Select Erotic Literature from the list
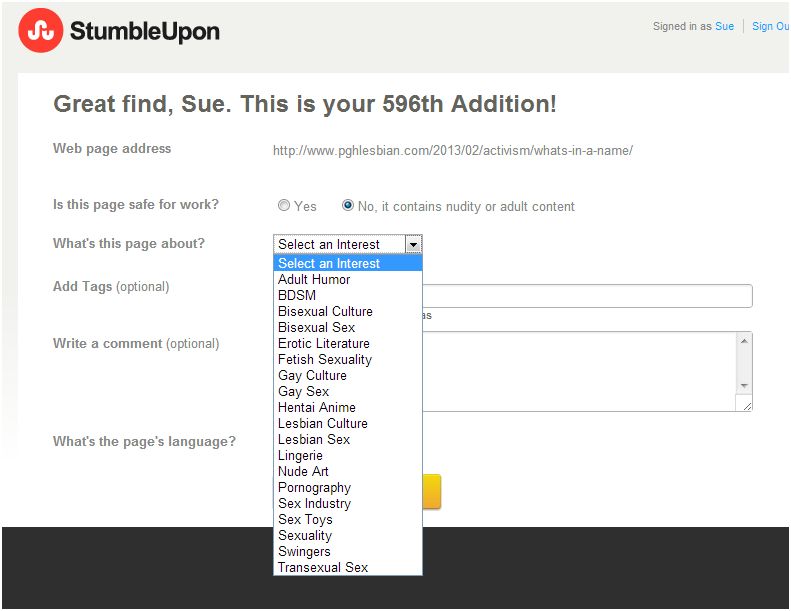791x611 pixels. pyautogui.click(x=323, y=344)
